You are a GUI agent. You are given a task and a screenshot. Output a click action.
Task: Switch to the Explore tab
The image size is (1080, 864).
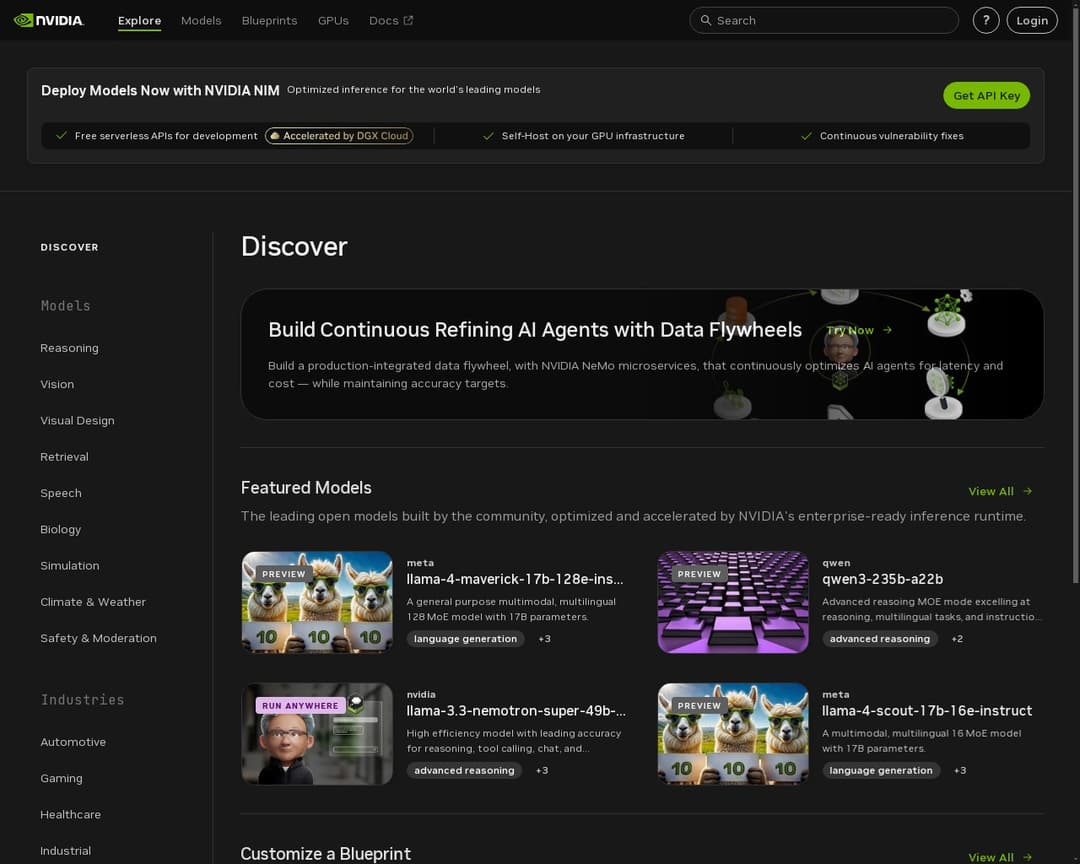click(139, 21)
